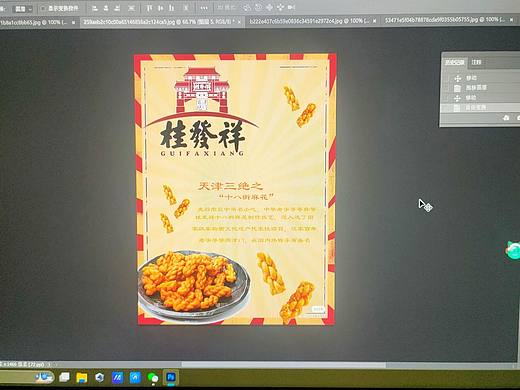Open the three-dots more align options
Image resolution: width=520 pixels, height=390 pixels.
(x=204, y=8)
